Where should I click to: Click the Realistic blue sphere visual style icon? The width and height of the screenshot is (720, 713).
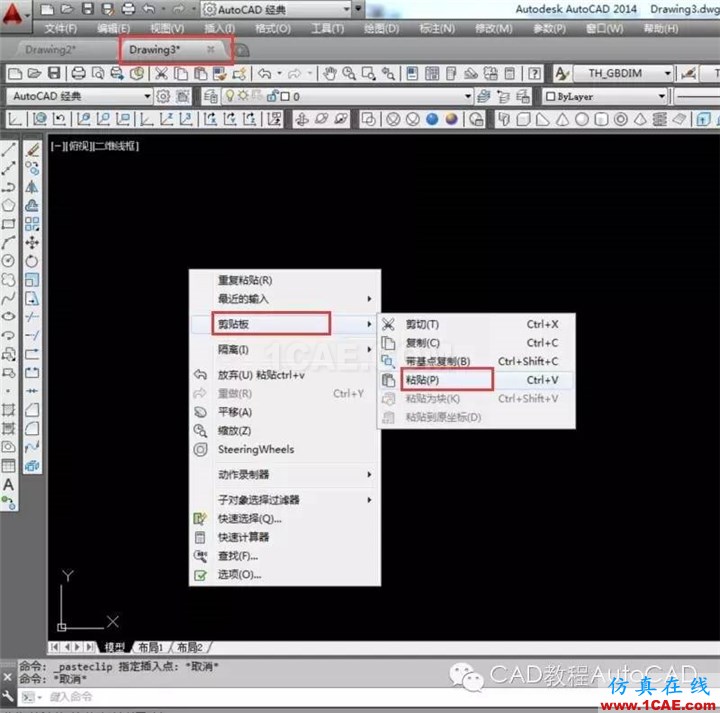coord(432,119)
